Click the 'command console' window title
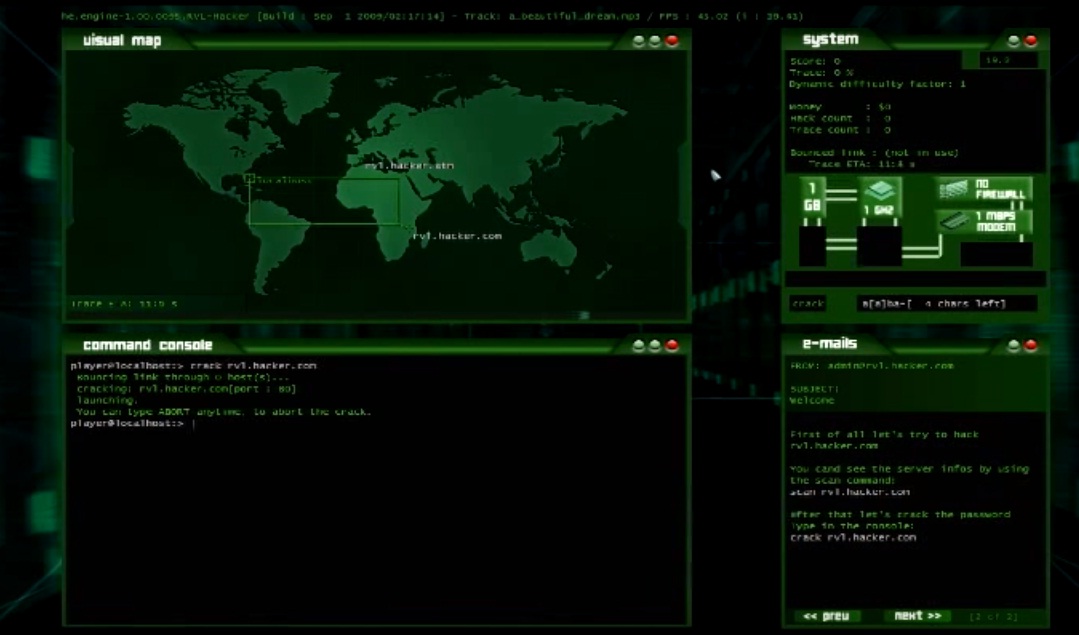Image resolution: width=1079 pixels, height=635 pixels. (147, 345)
